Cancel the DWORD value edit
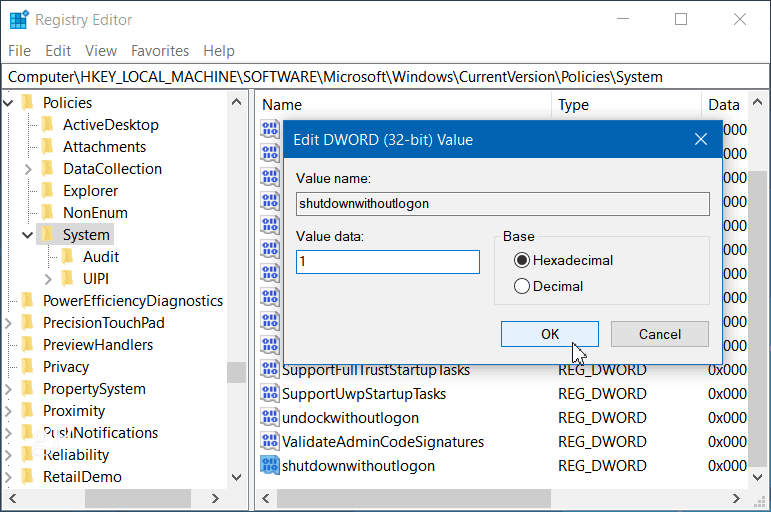The height and width of the screenshot is (512, 771). point(660,334)
